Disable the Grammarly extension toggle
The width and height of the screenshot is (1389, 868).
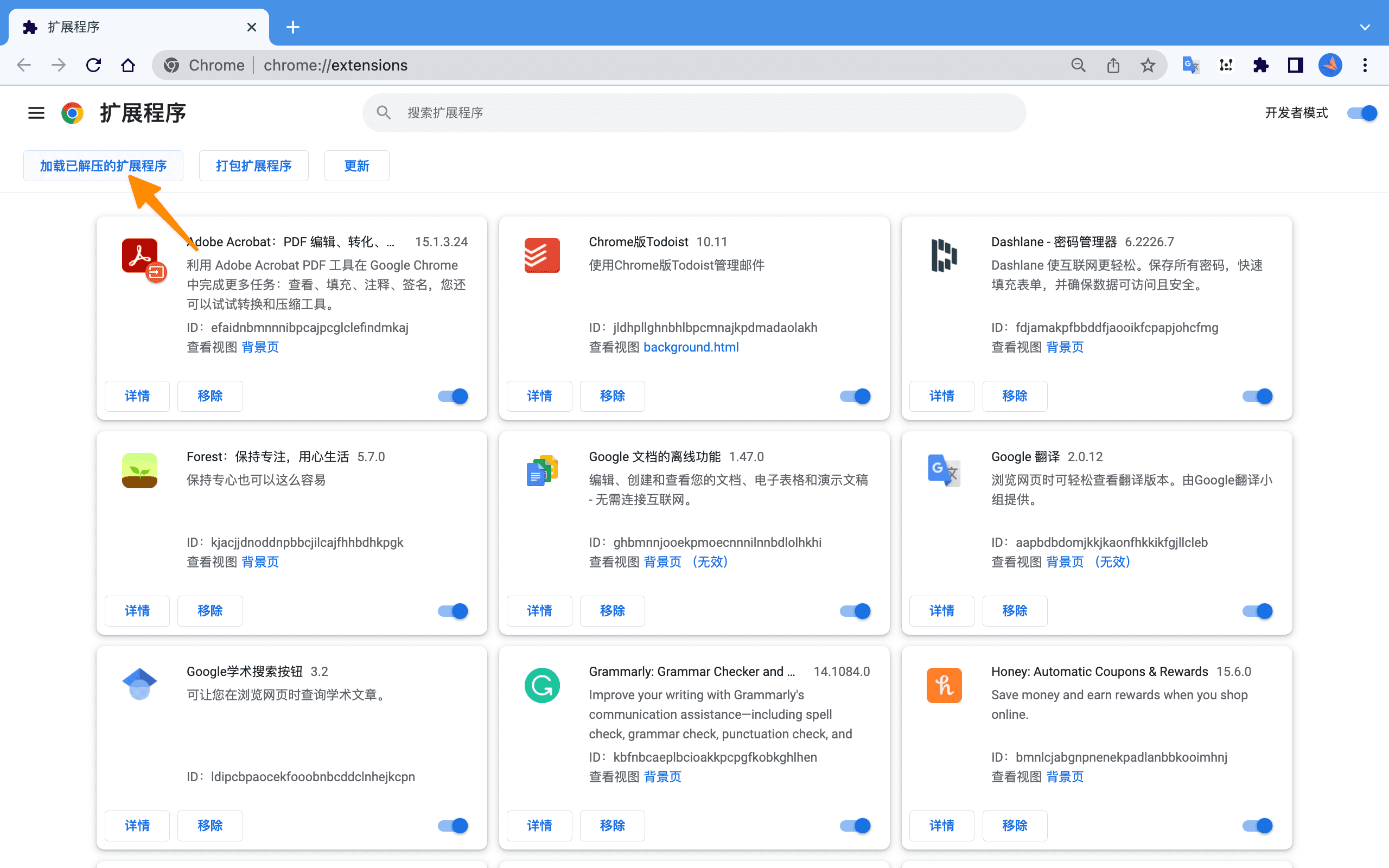[x=855, y=826]
